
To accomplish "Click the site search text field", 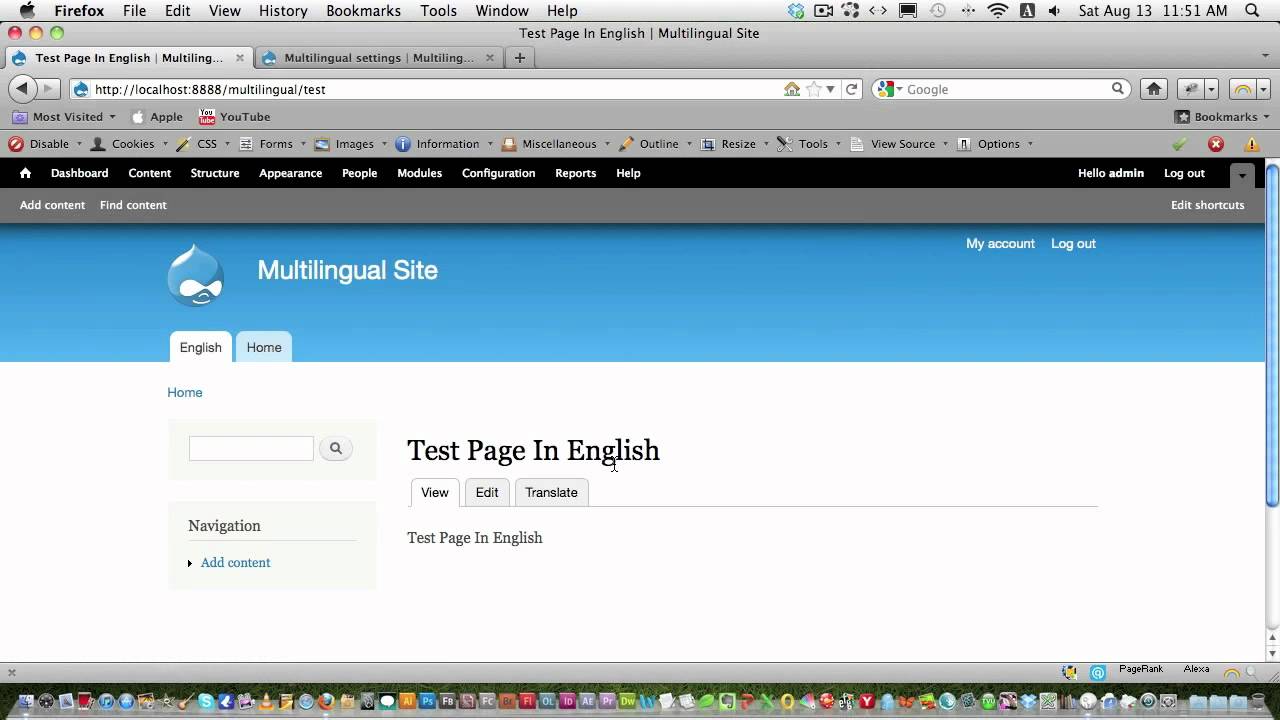I will (251, 448).
